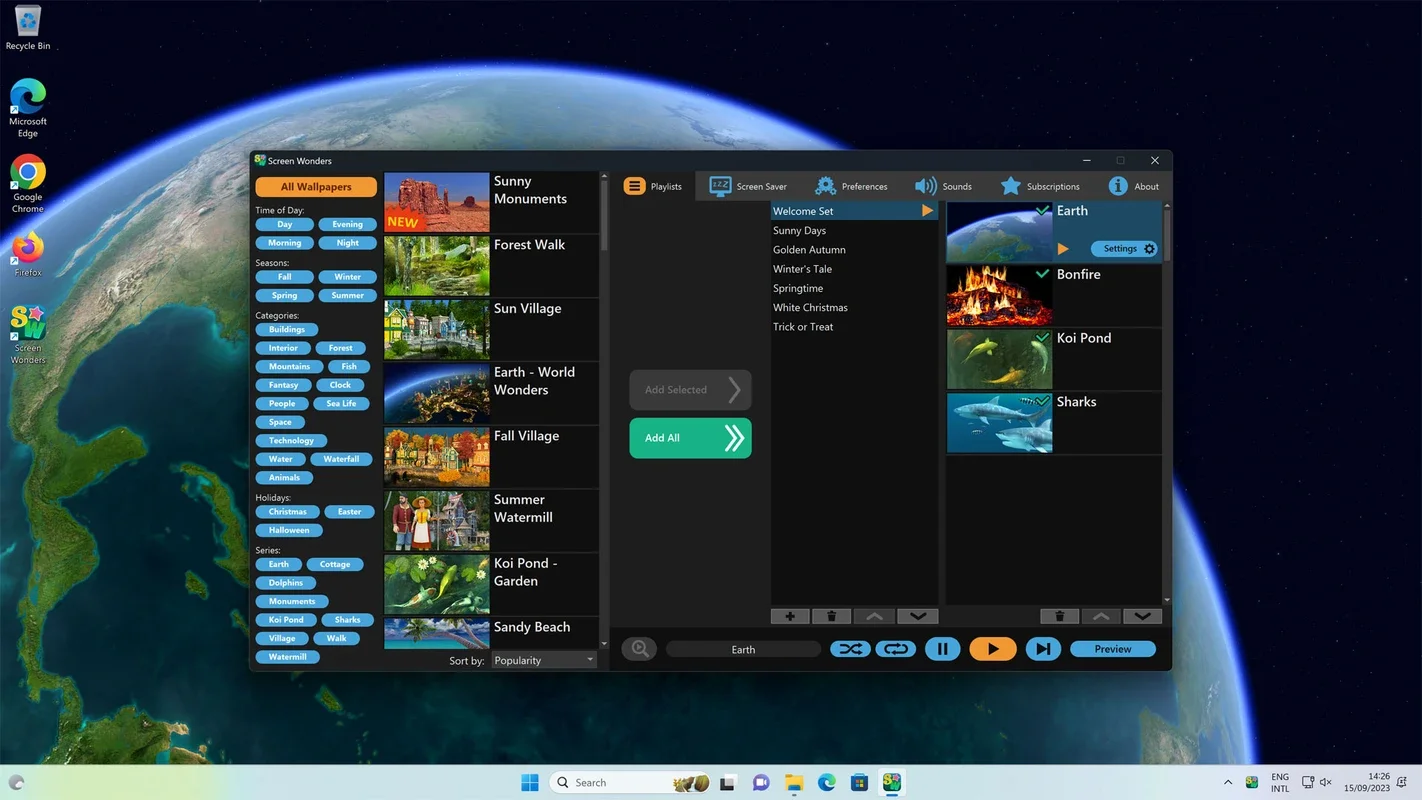This screenshot has width=1422, height=800.
Task: Open File Explorer from the taskbar
Action: tap(793, 782)
